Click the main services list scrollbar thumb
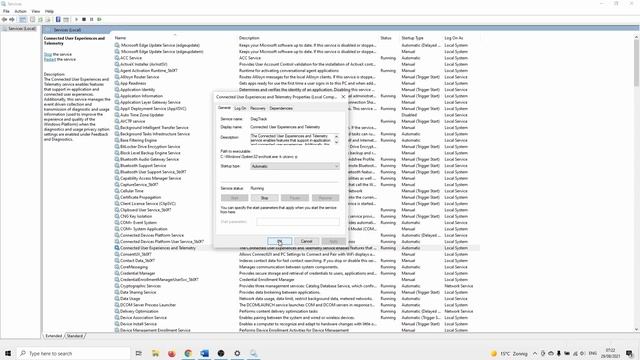Image resolution: width=640 pixels, height=360 pixels. pos(636,63)
